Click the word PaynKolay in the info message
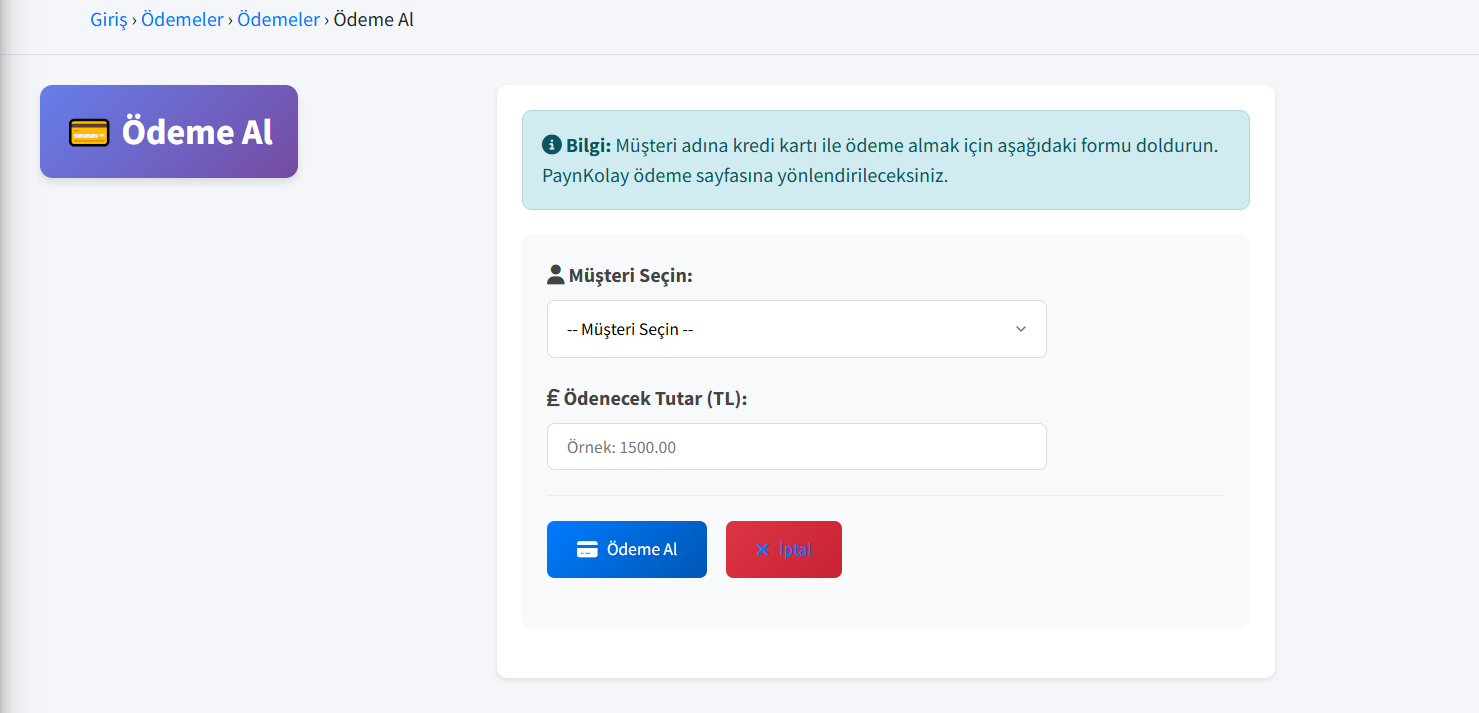The height and width of the screenshot is (713, 1479). tap(586, 176)
